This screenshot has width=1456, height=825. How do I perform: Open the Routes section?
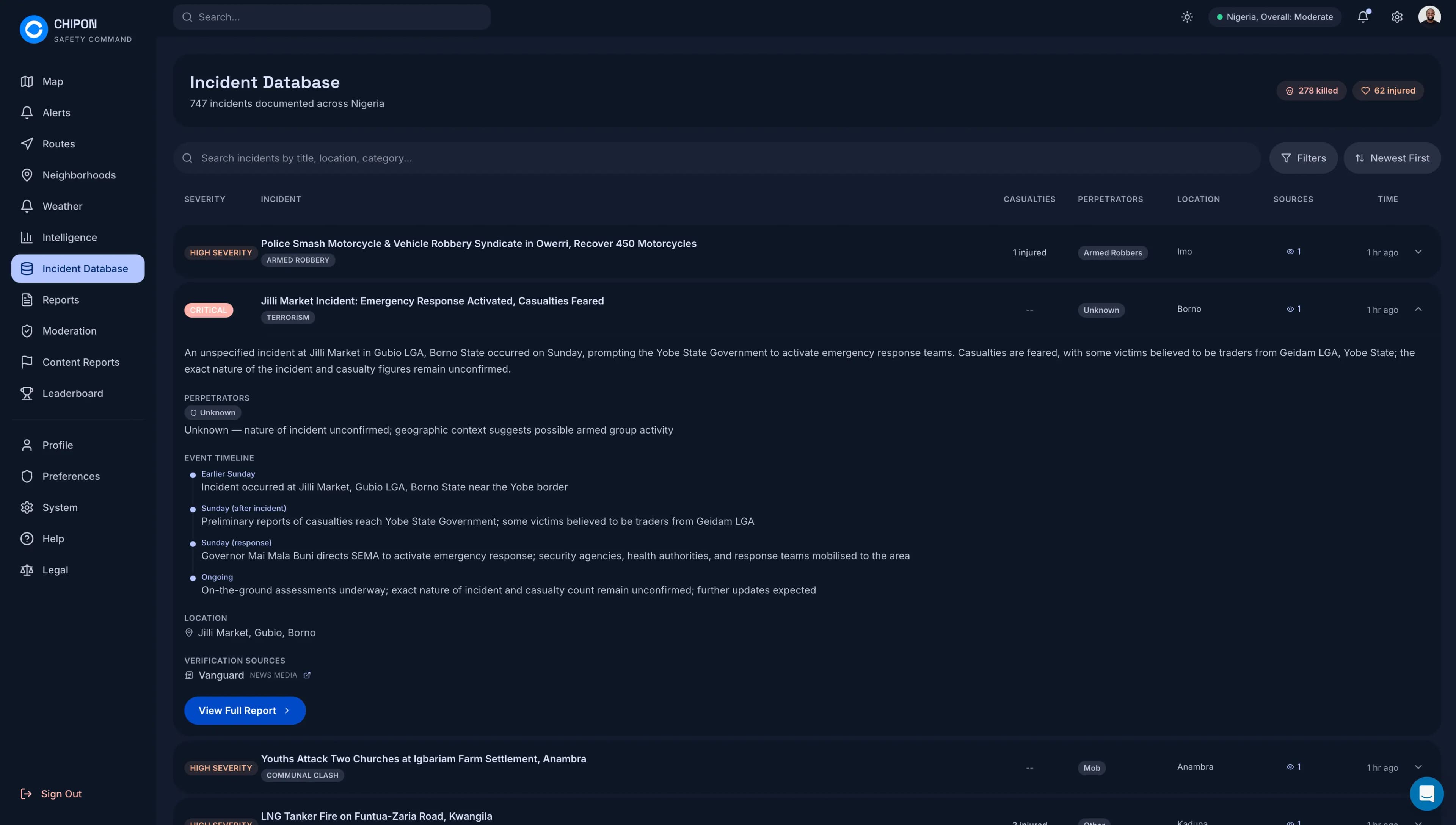(x=58, y=143)
